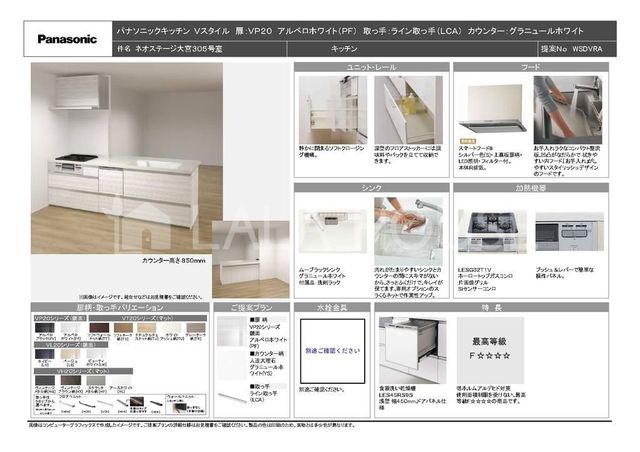The image size is (640, 452).
Task: Click the F☆☆☆☆ highest grade badge
Action: pyautogui.click(x=490, y=350)
